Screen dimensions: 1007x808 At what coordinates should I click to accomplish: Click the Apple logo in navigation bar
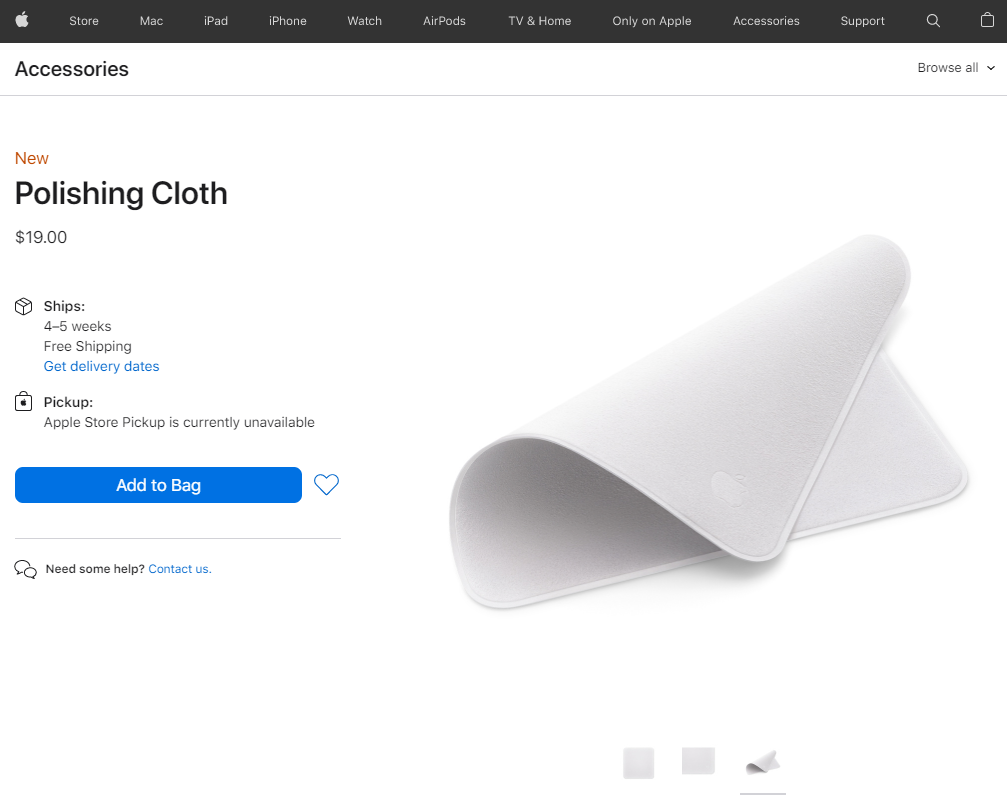tap(22, 20)
